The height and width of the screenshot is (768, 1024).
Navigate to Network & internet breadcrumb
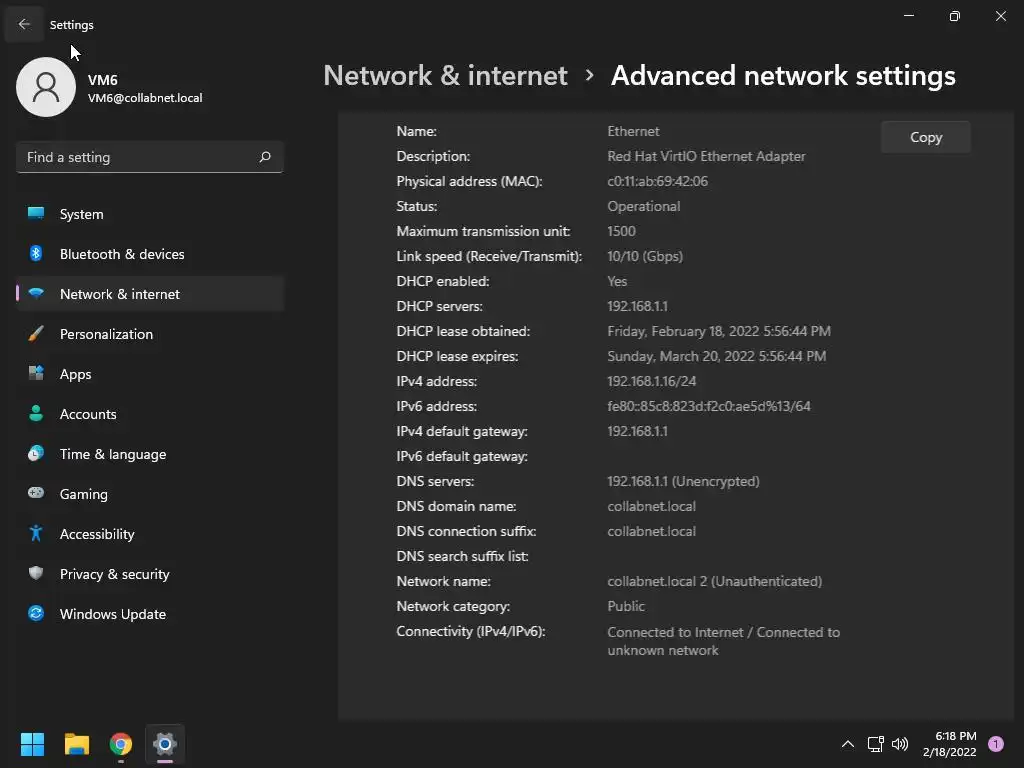tap(445, 76)
